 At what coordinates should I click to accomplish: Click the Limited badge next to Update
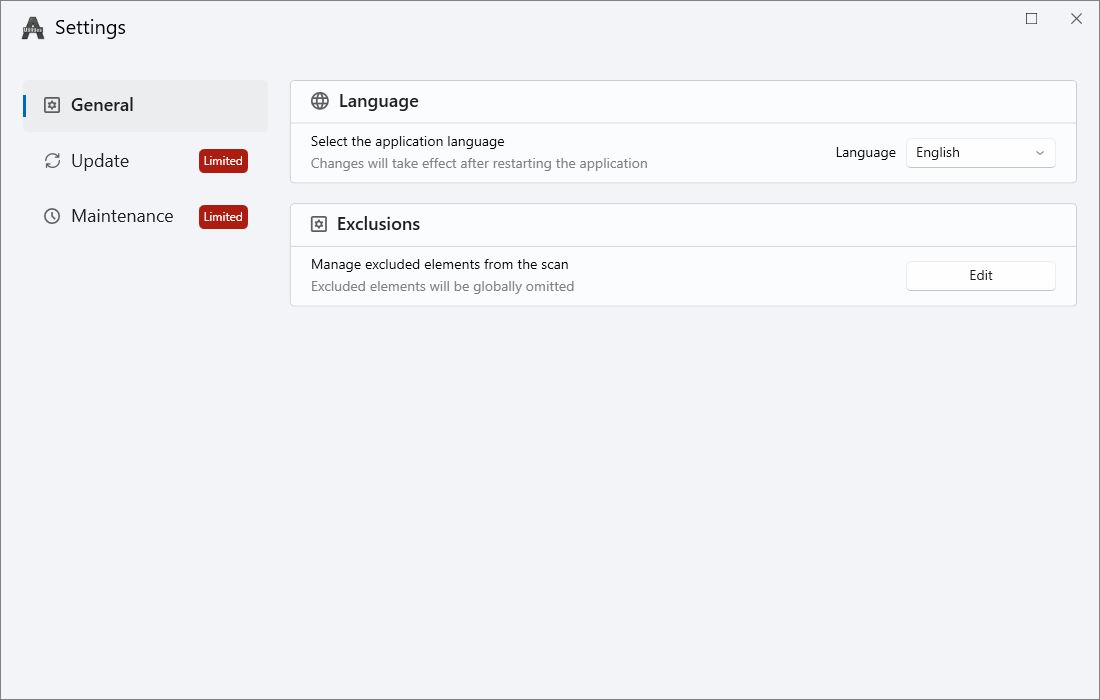tap(223, 161)
